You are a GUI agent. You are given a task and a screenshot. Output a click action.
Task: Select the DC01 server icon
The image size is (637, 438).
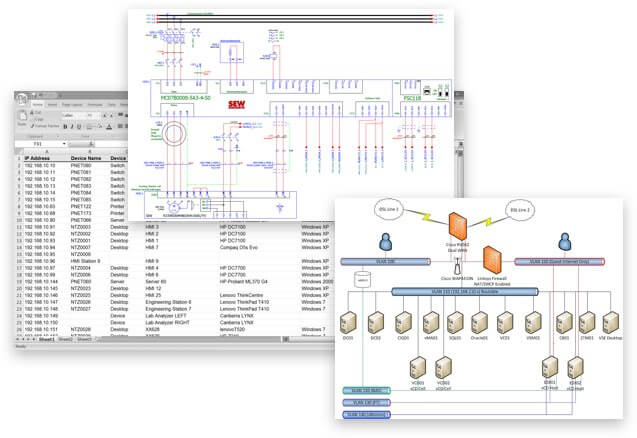349,323
